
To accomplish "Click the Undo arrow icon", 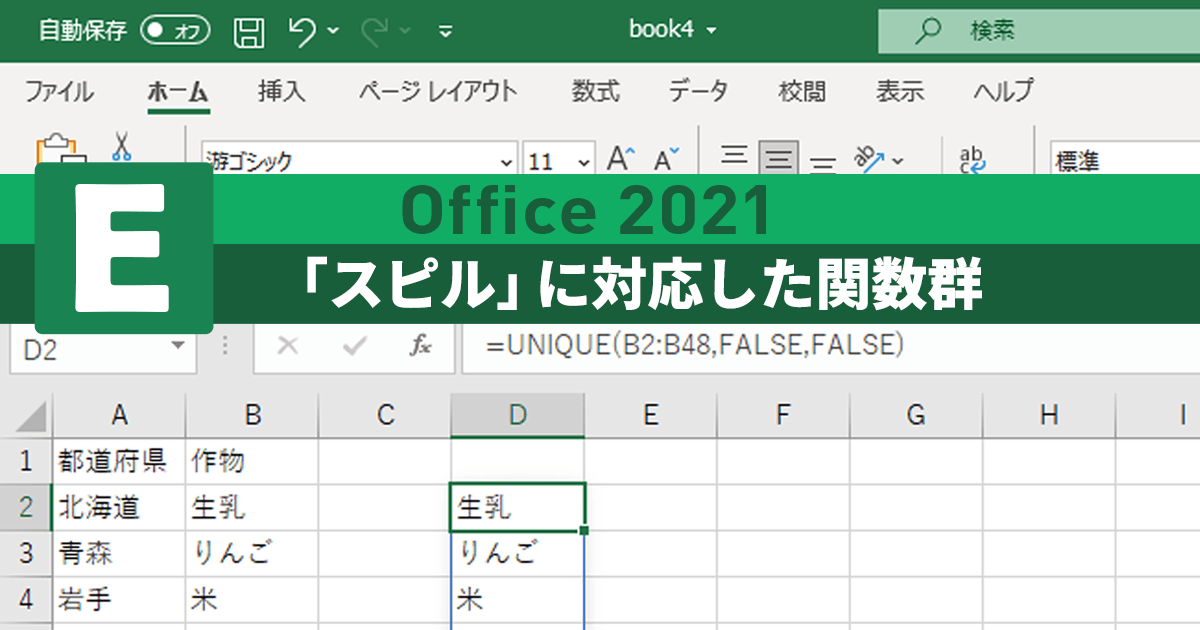I will 302,30.
